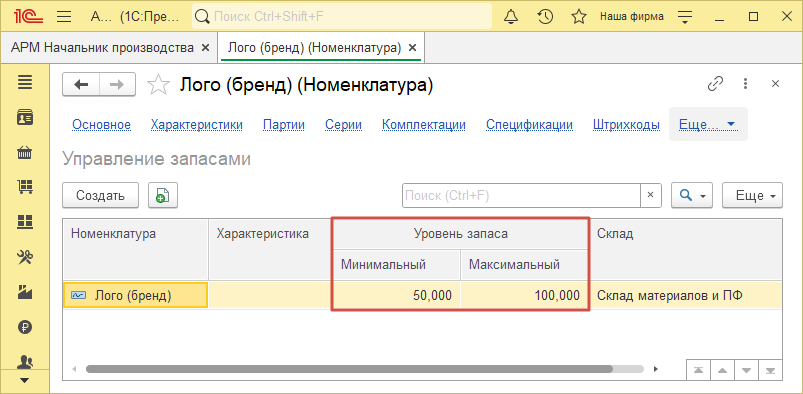This screenshot has width=803, height=394.
Task: Go forward with right arrow button
Action: [x=117, y=85]
